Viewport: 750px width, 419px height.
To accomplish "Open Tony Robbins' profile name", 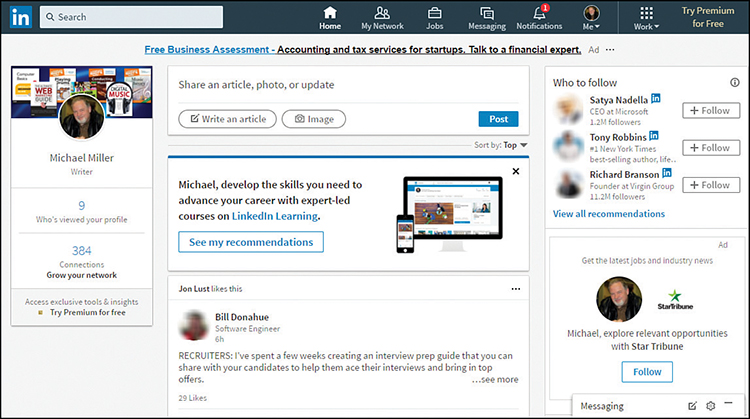I will click(x=618, y=137).
